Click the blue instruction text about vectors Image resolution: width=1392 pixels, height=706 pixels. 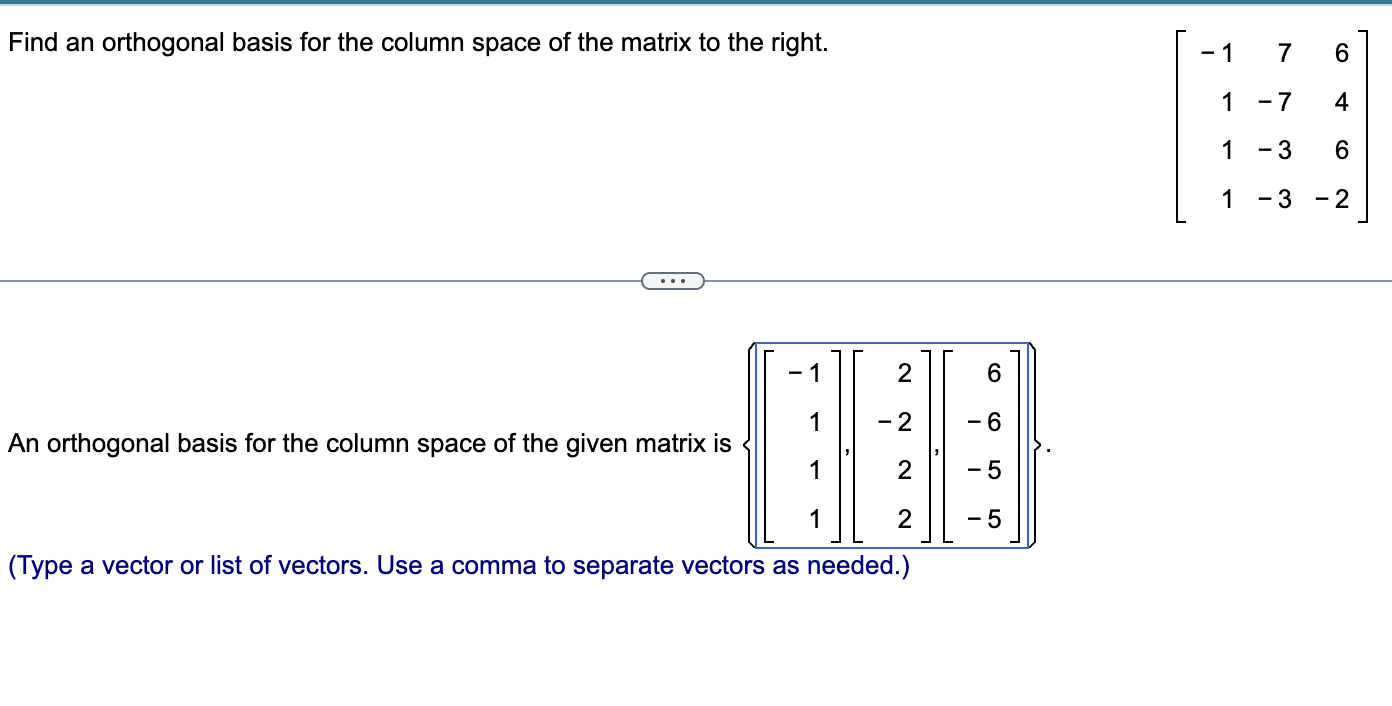pos(456,565)
